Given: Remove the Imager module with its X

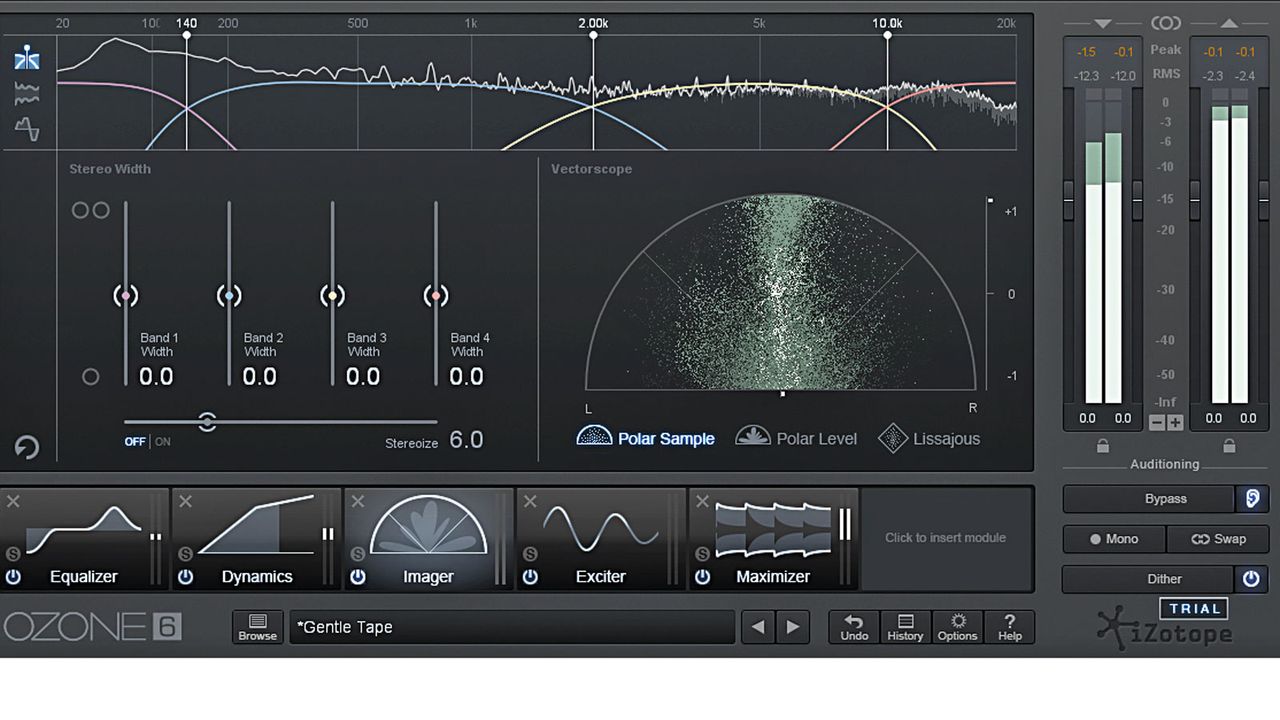Looking at the screenshot, I should coord(358,501).
